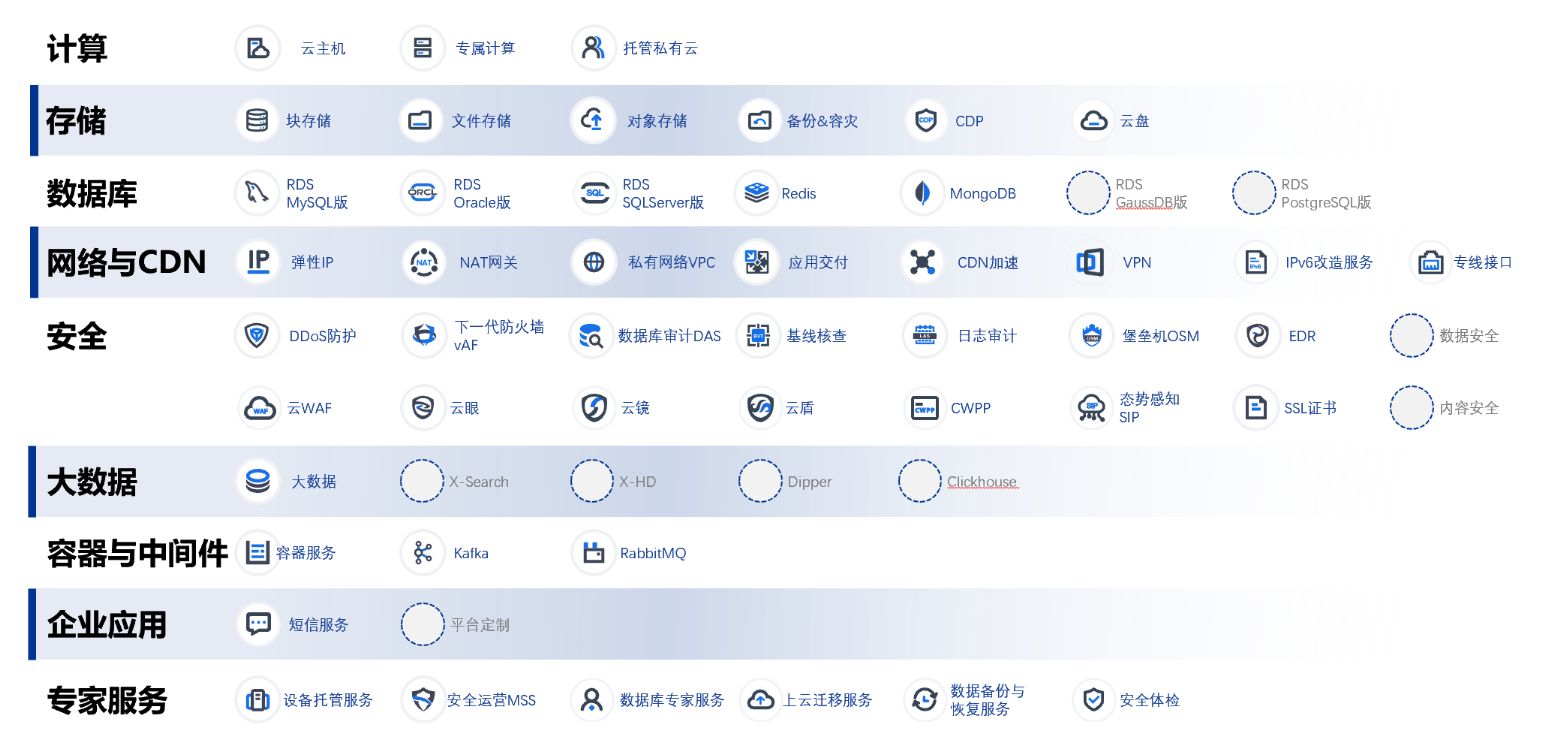Click the RabbitMQ icon
This screenshot has width=1558, height=737.
pos(594,552)
